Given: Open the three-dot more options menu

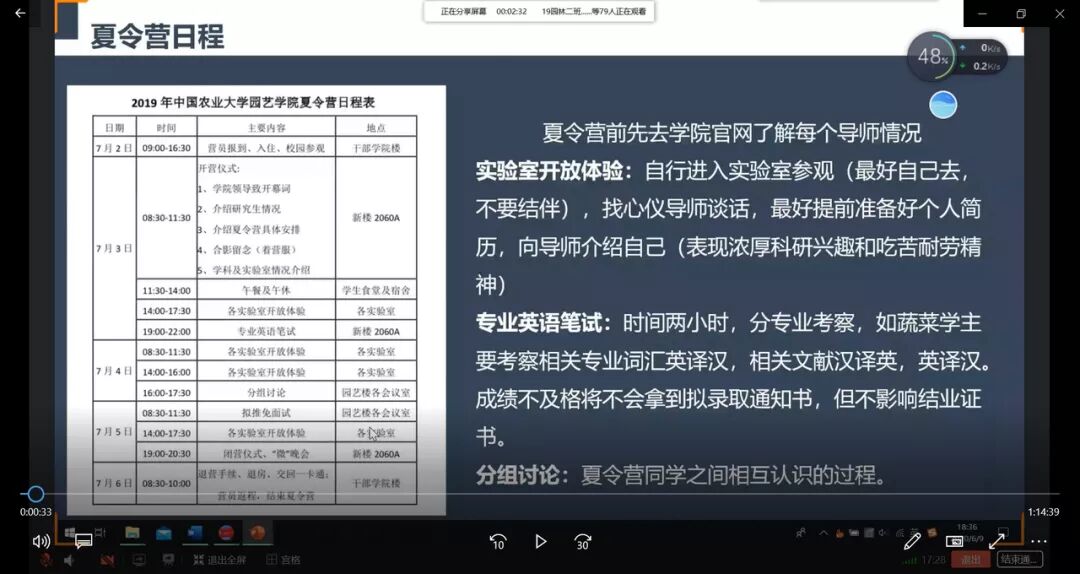Looking at the screenshot, I should 1039,542.
